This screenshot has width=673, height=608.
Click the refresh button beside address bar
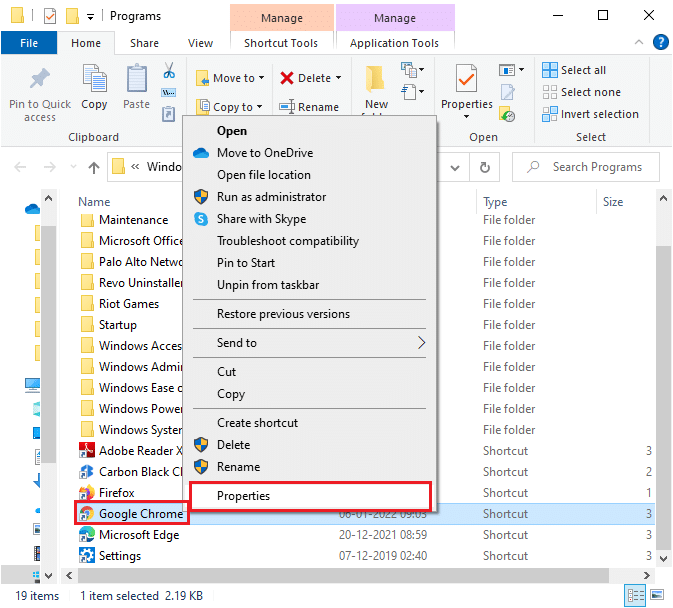coord(485,167)
